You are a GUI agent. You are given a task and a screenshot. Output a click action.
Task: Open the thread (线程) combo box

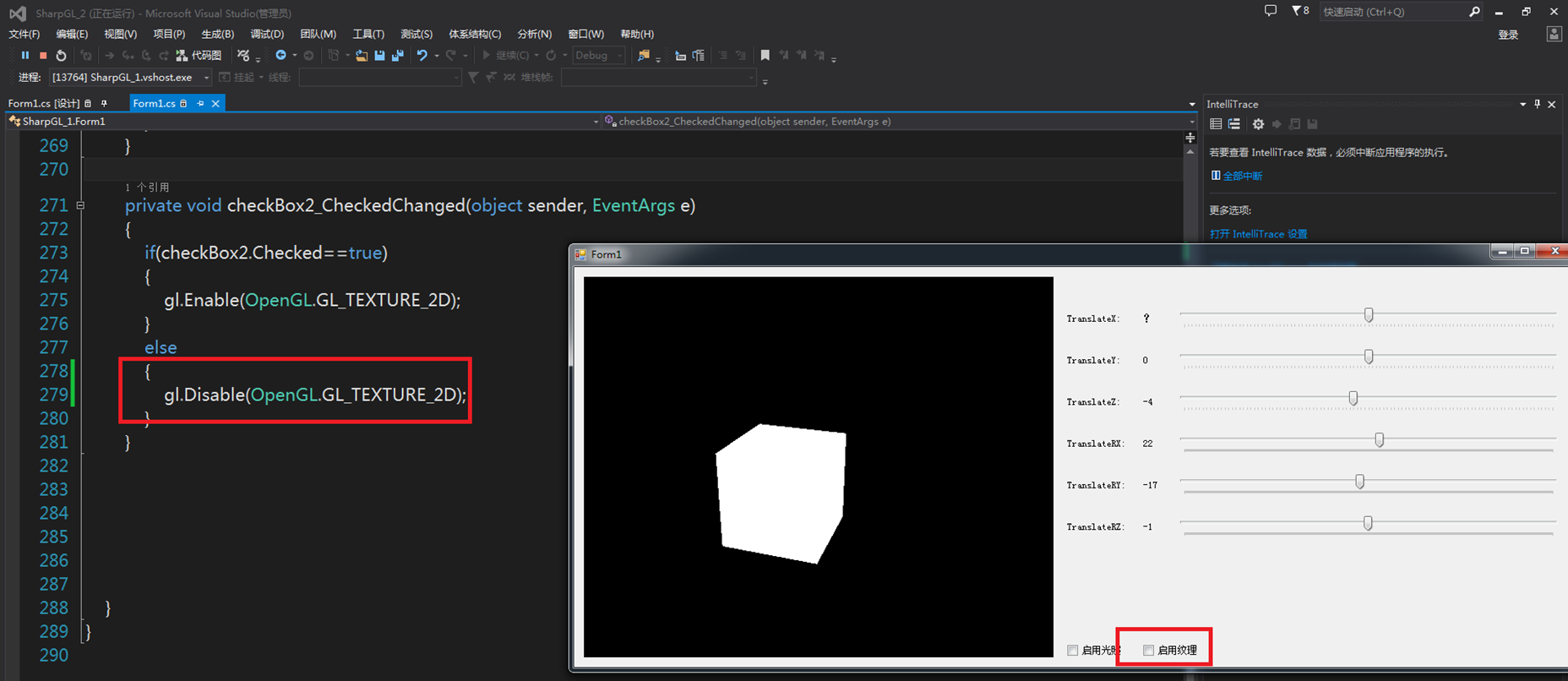pyautogui.click(x=380, y=77)
